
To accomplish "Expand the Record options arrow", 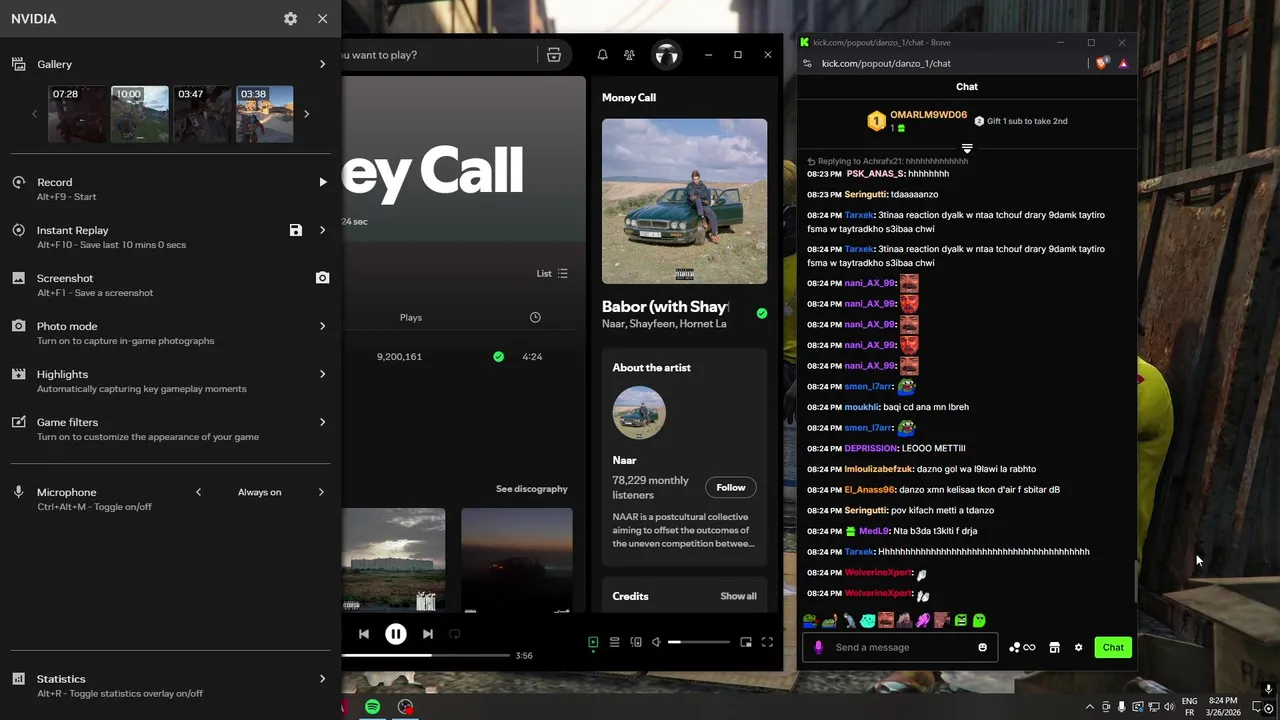I will point(322,182).
